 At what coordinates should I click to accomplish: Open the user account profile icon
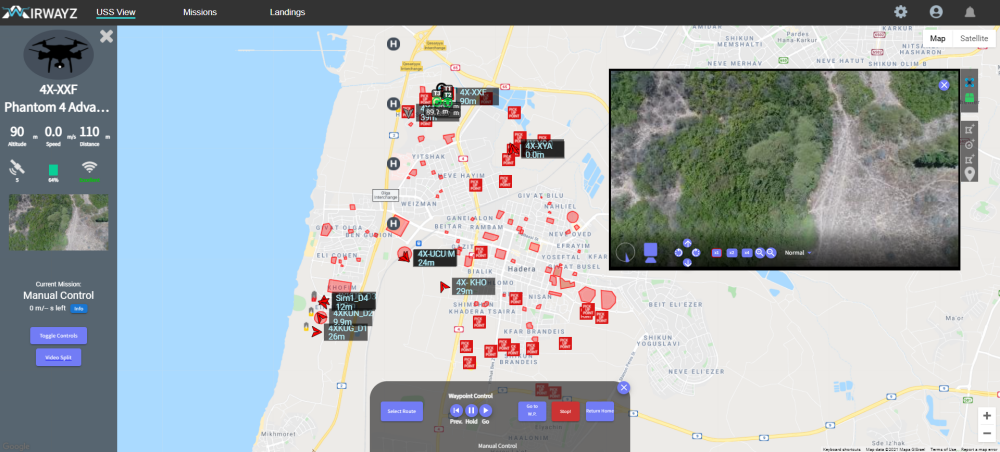click(x=936, y=12)
